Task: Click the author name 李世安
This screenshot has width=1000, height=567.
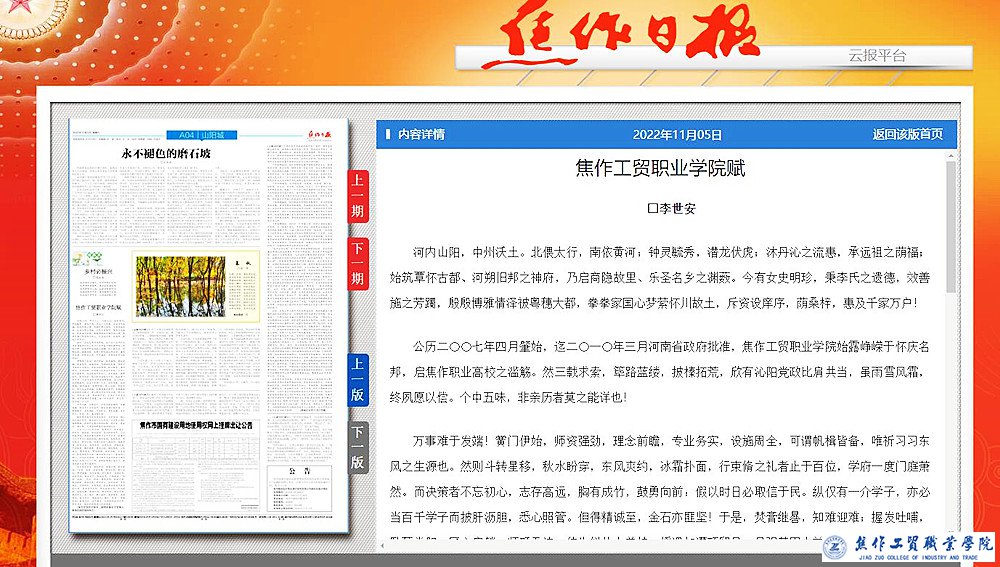Action: 676,209
